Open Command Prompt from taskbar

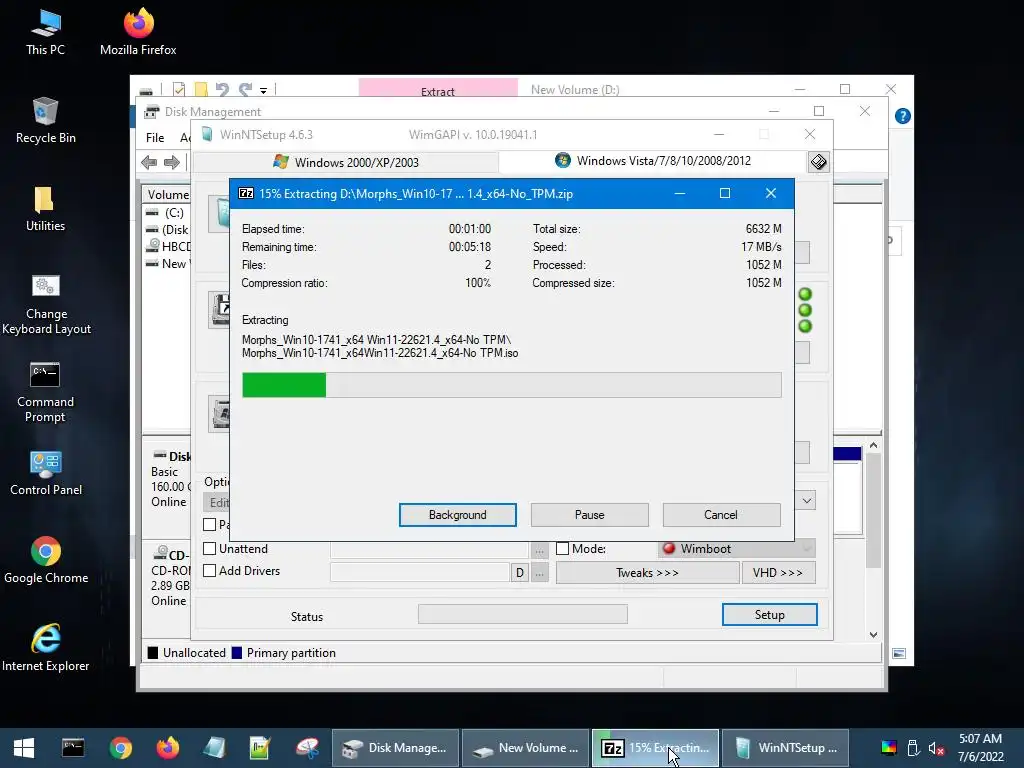(72, 748)
